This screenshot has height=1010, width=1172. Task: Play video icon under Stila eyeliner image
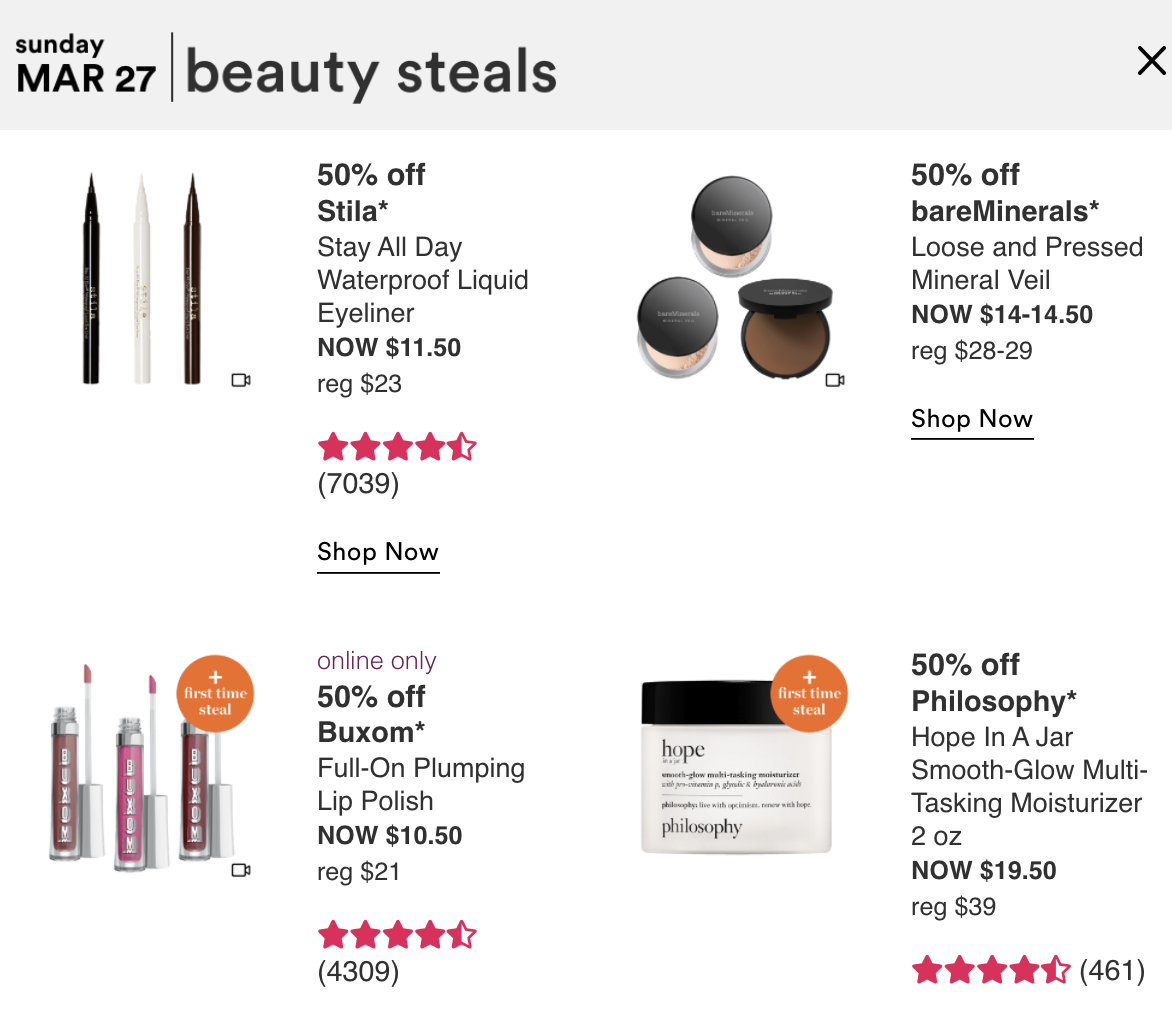[241, 381]
